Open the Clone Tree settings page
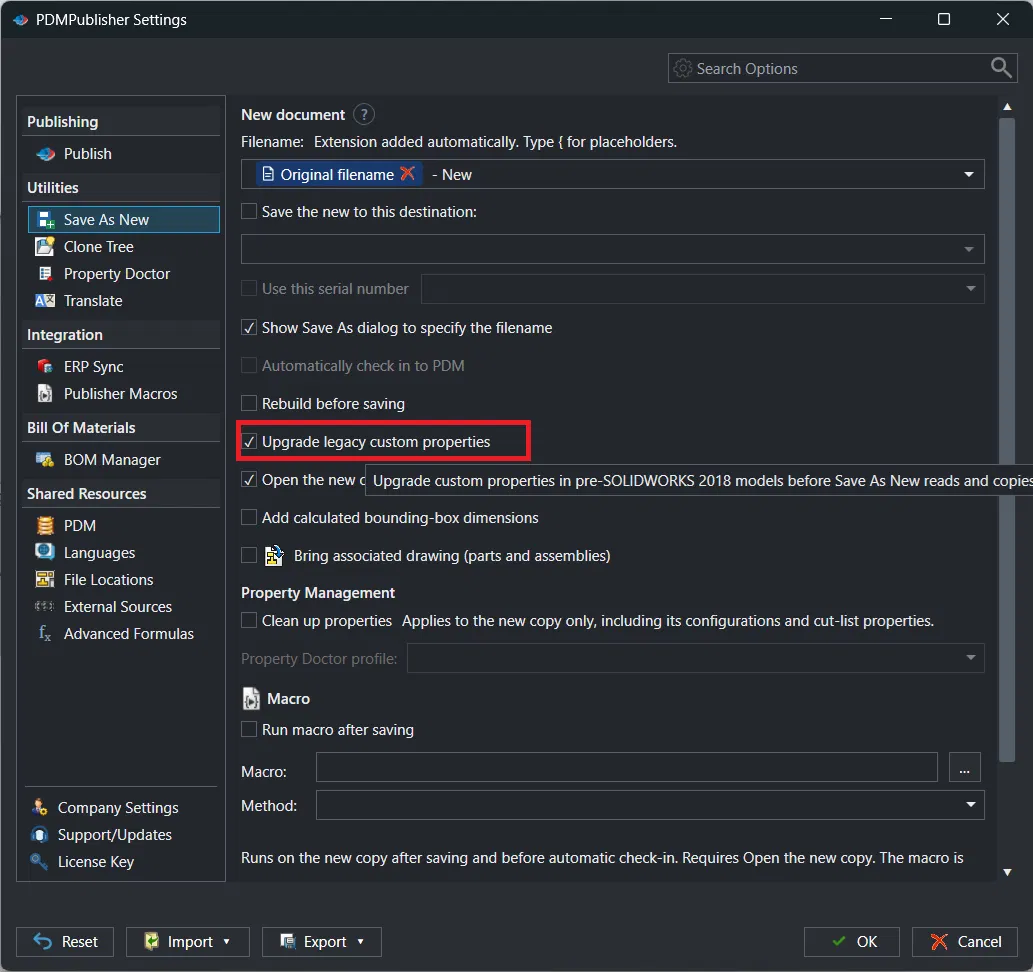This screenshot has width=1033, height=972. (123, 246)
